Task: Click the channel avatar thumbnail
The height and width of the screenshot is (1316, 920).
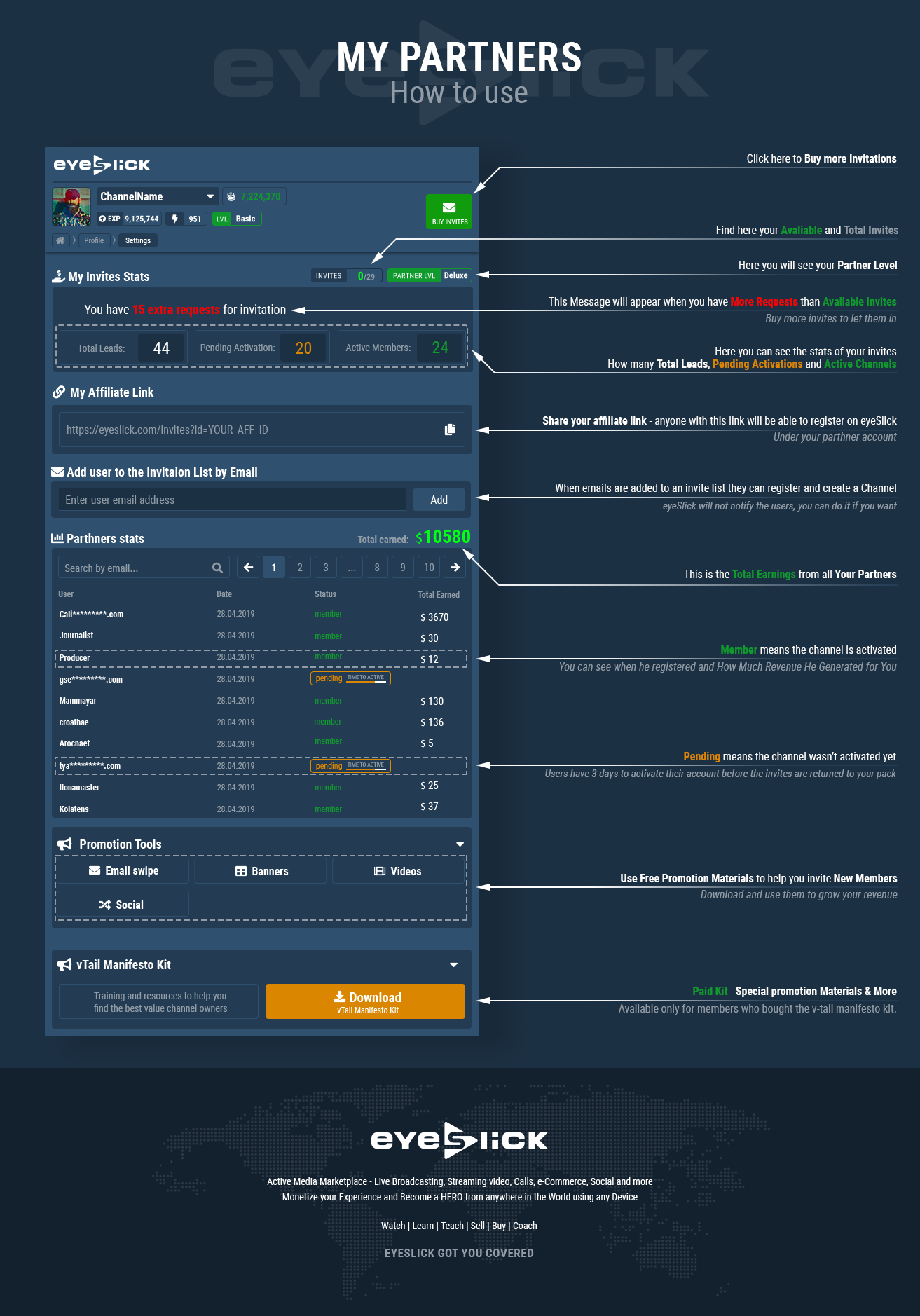Action: [71, 207]
